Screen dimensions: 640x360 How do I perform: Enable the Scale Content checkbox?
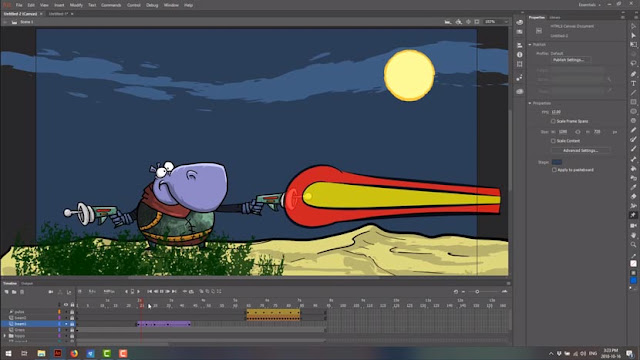[x=553, y=141]
